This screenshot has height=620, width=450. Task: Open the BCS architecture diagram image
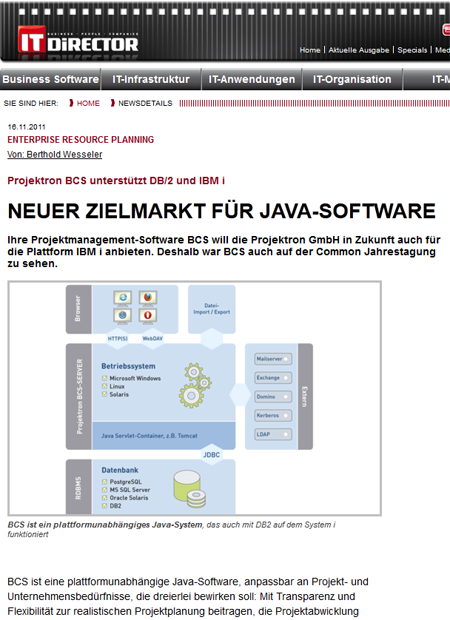coord(195,398)
